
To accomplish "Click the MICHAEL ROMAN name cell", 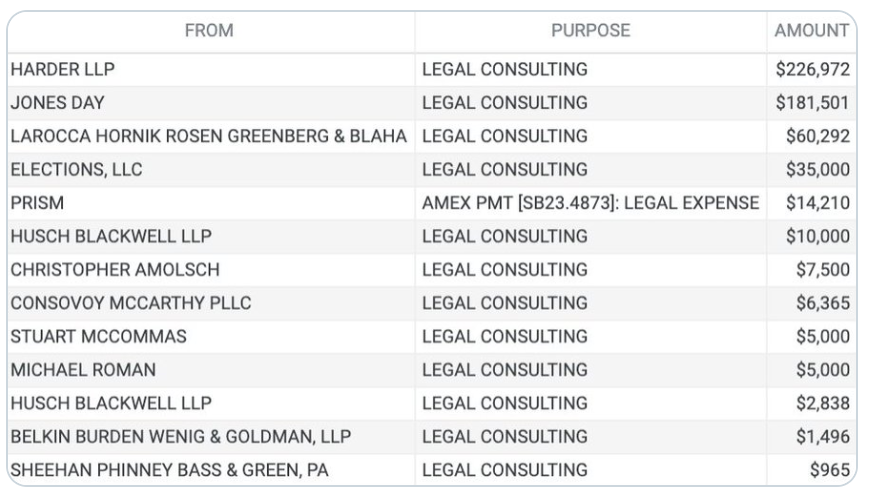I will click(83, 370).
